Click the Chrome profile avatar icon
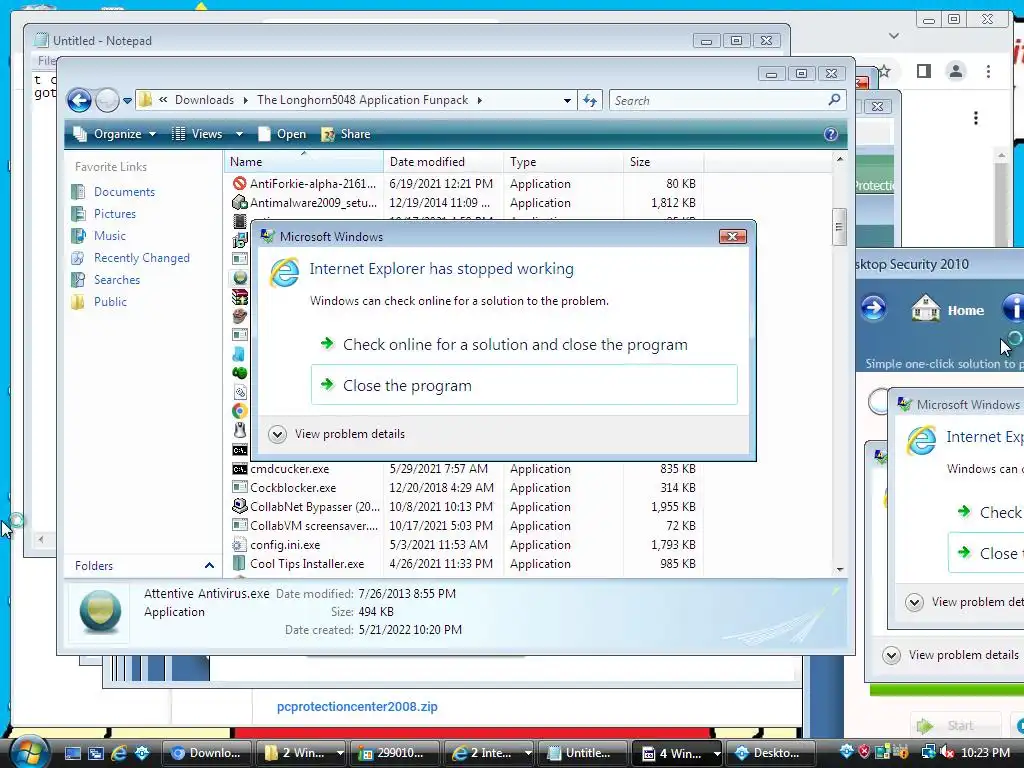1024x768 pixels. coord(955,71)
